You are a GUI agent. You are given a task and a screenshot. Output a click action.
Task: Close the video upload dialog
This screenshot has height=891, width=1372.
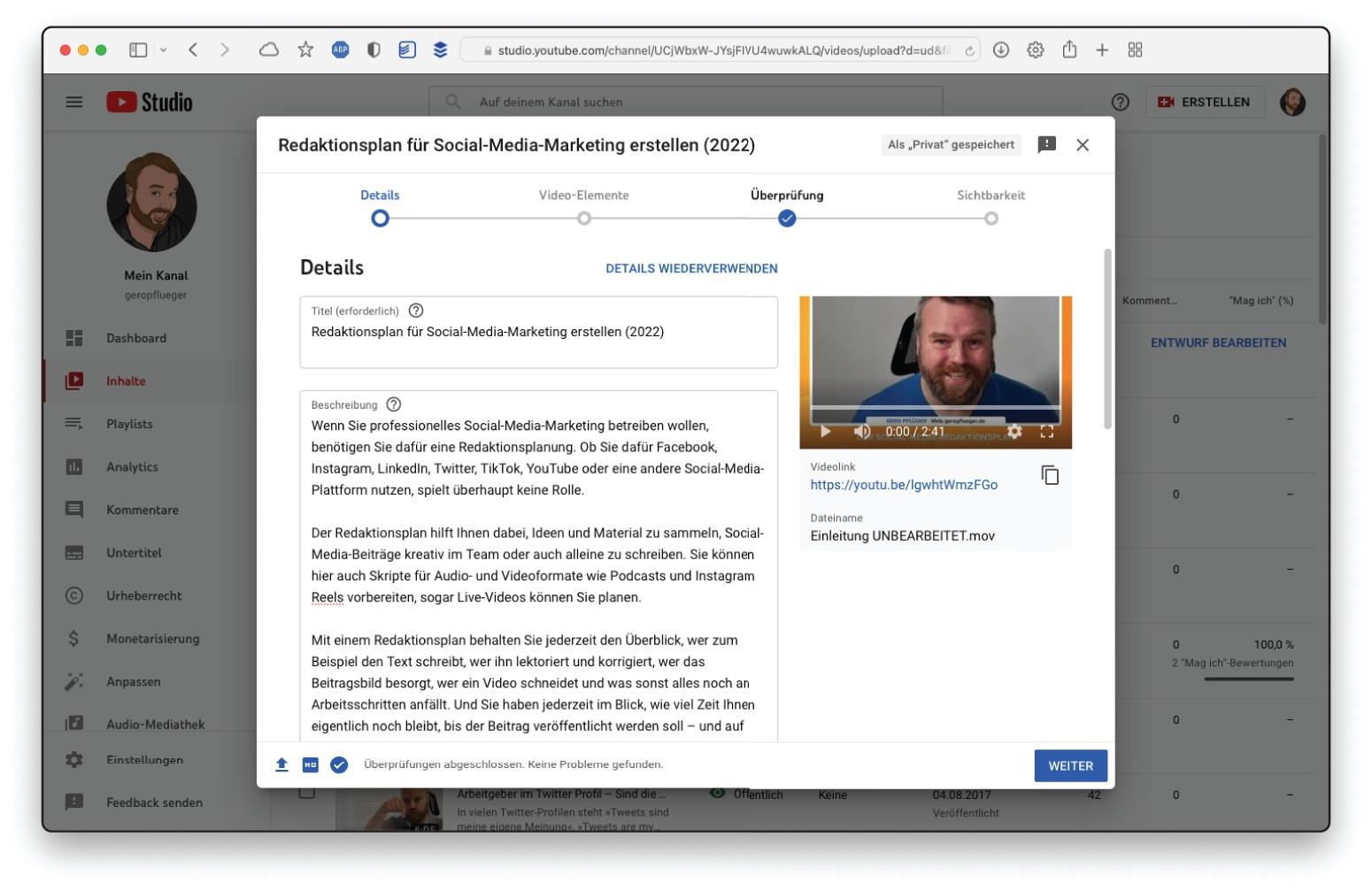pos(1083,144)
